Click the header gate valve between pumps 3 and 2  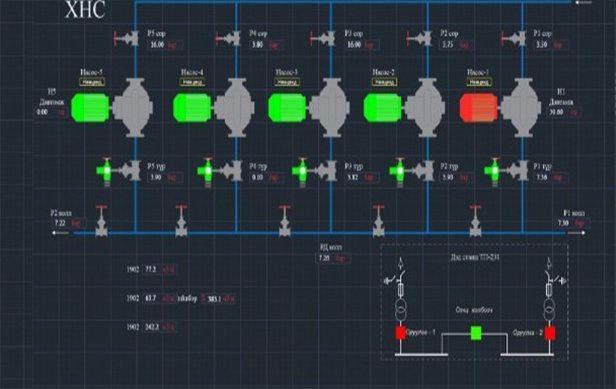click(x=378, y=221)
